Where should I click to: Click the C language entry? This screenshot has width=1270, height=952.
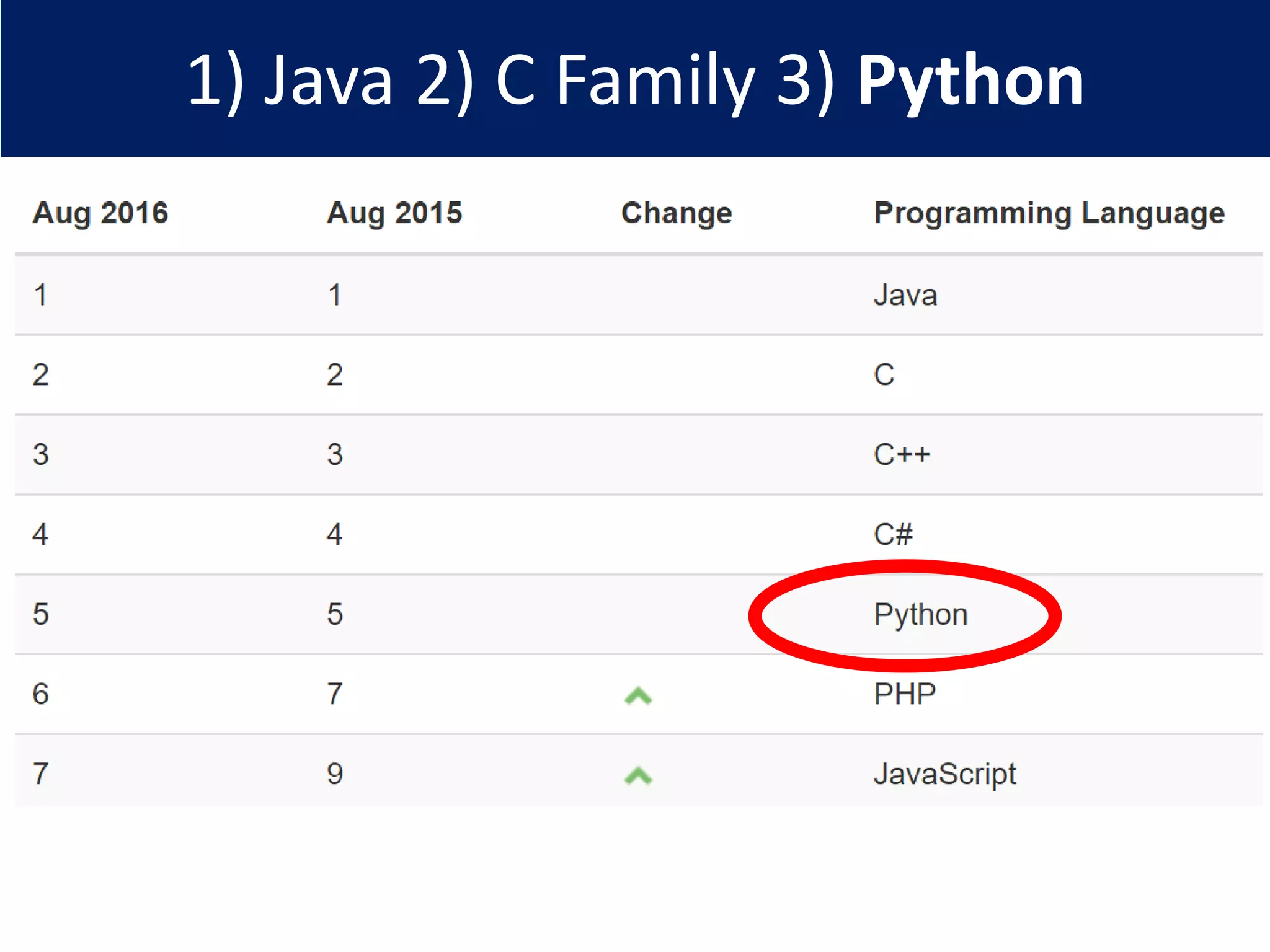point(884,375)
